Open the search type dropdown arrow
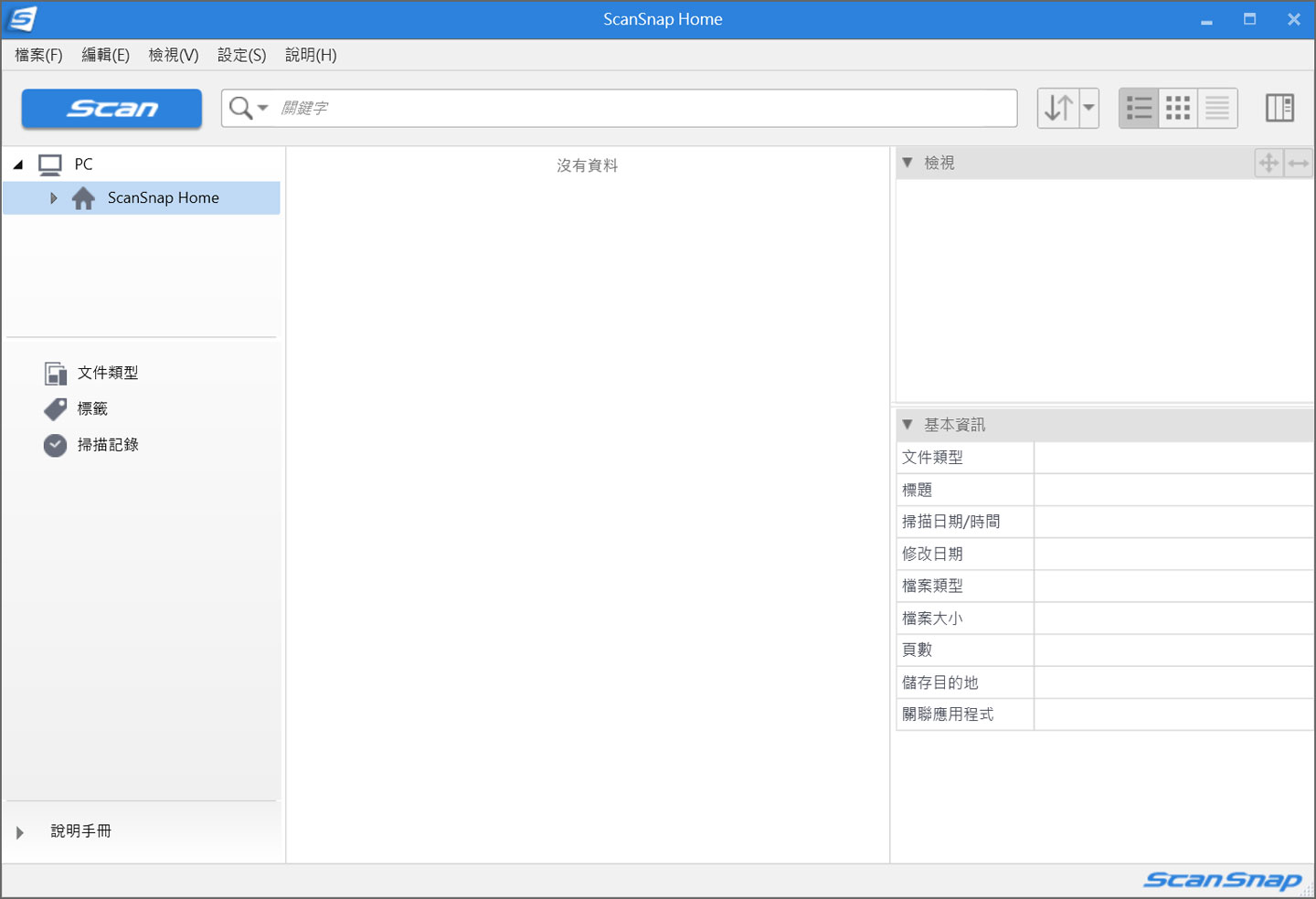This screenshot has width=1316, height=899. point(261,108)
